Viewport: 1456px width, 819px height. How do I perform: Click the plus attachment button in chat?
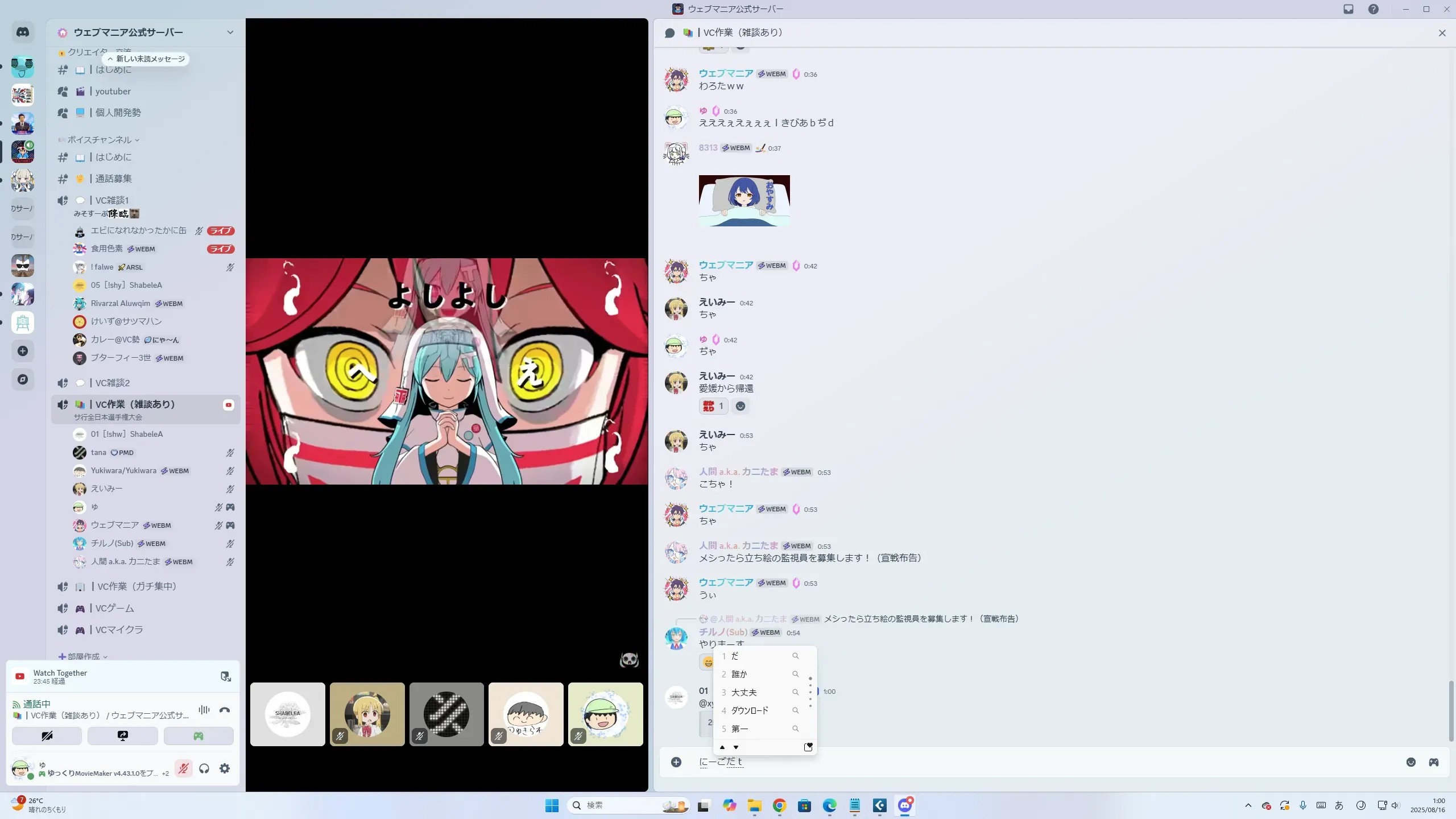pyautogui.click(x=676, y=762)
